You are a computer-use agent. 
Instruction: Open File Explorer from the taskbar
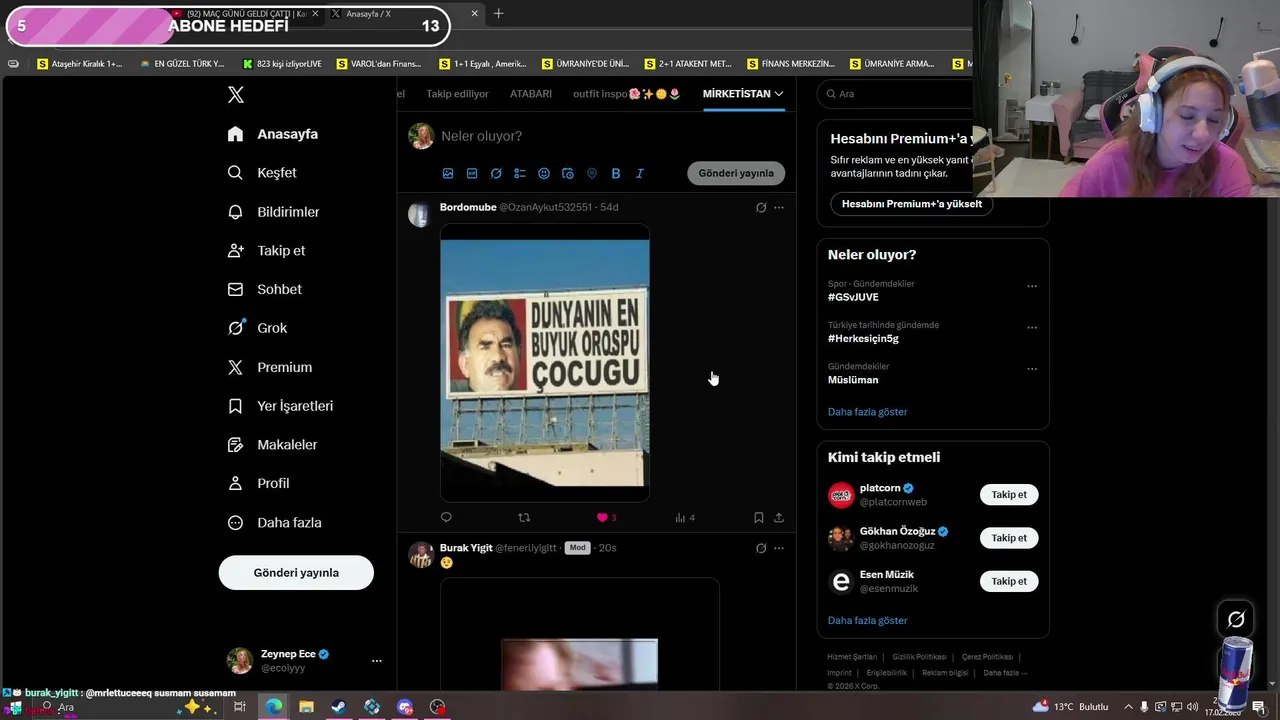coord(306,707)
